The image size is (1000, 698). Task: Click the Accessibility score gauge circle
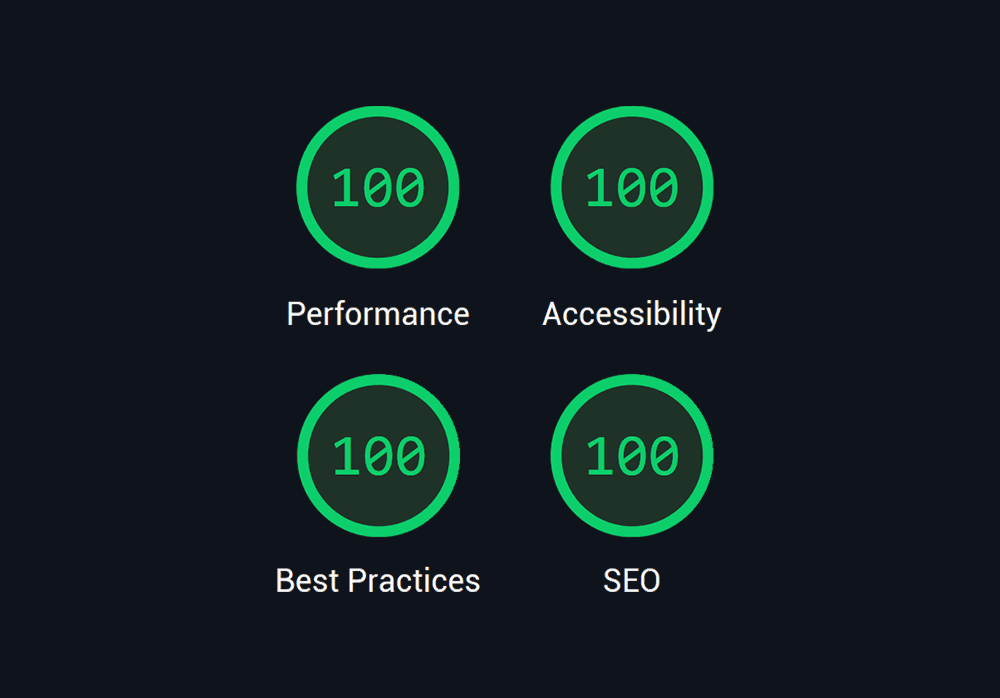(x=632, y=187)
